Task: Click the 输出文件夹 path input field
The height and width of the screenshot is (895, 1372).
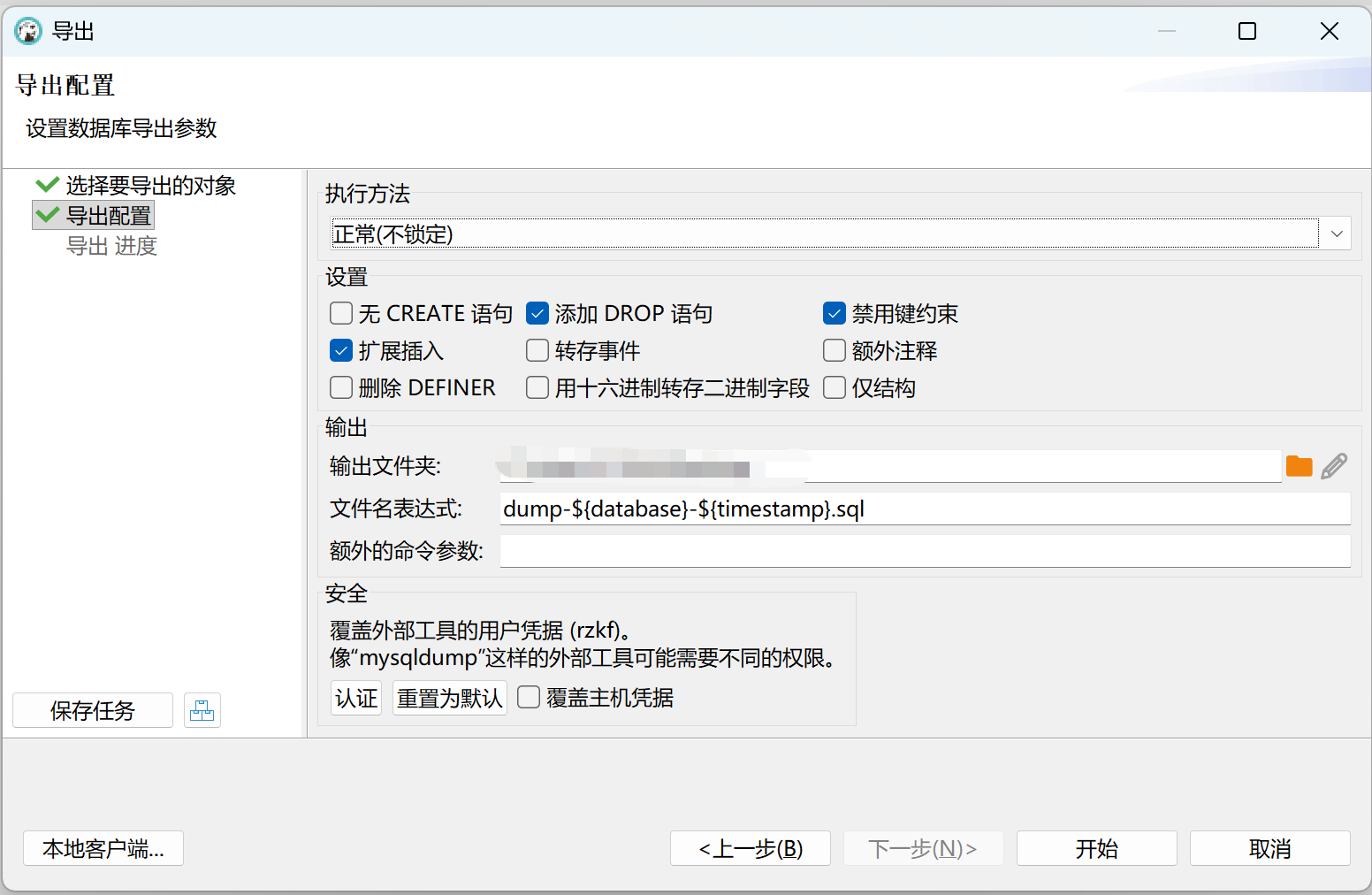Action: pyautogui.click(x=890, y=466)
